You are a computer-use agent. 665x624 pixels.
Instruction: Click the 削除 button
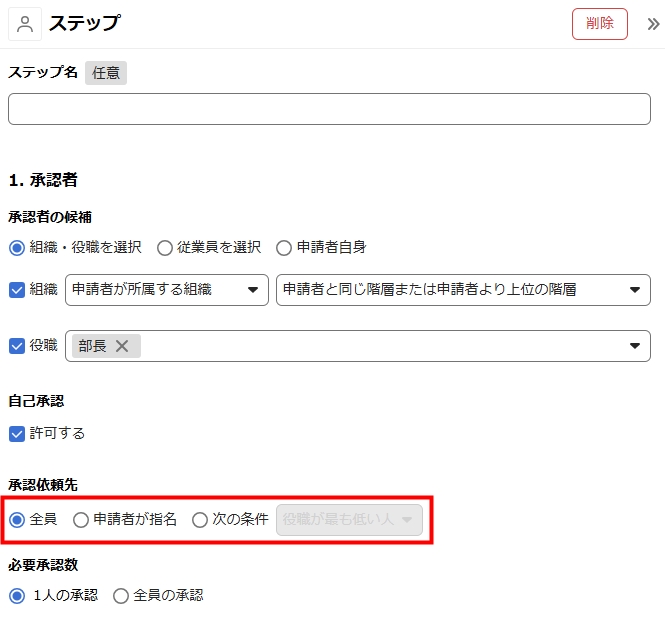(599, 24)
